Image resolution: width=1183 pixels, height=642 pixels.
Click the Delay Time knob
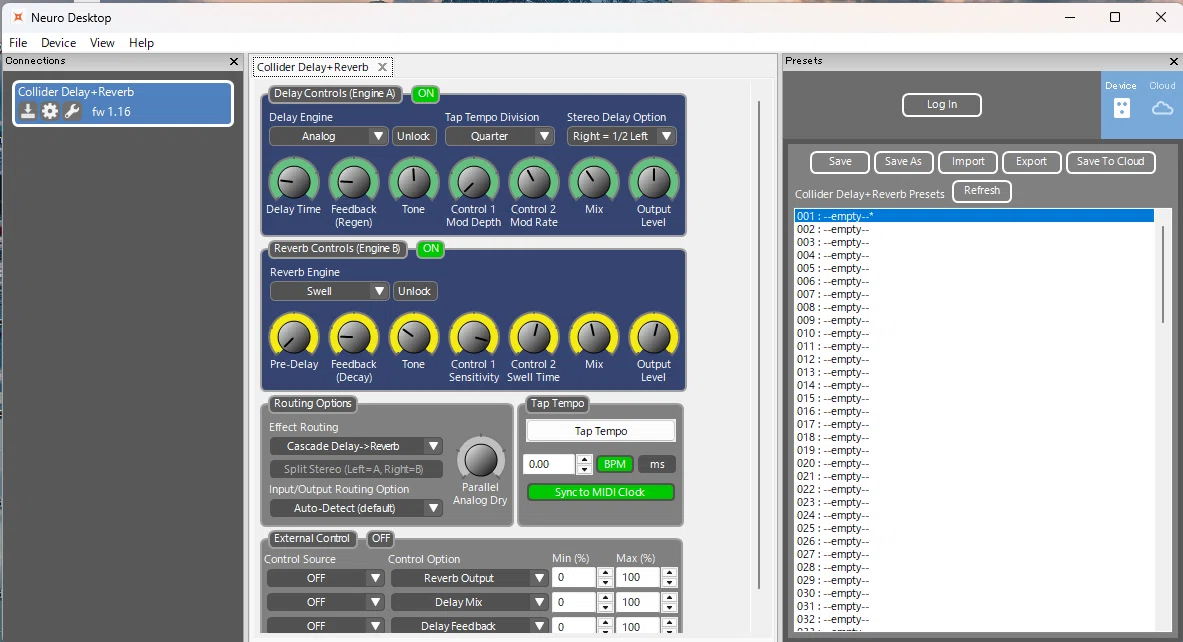click(293, 182)
